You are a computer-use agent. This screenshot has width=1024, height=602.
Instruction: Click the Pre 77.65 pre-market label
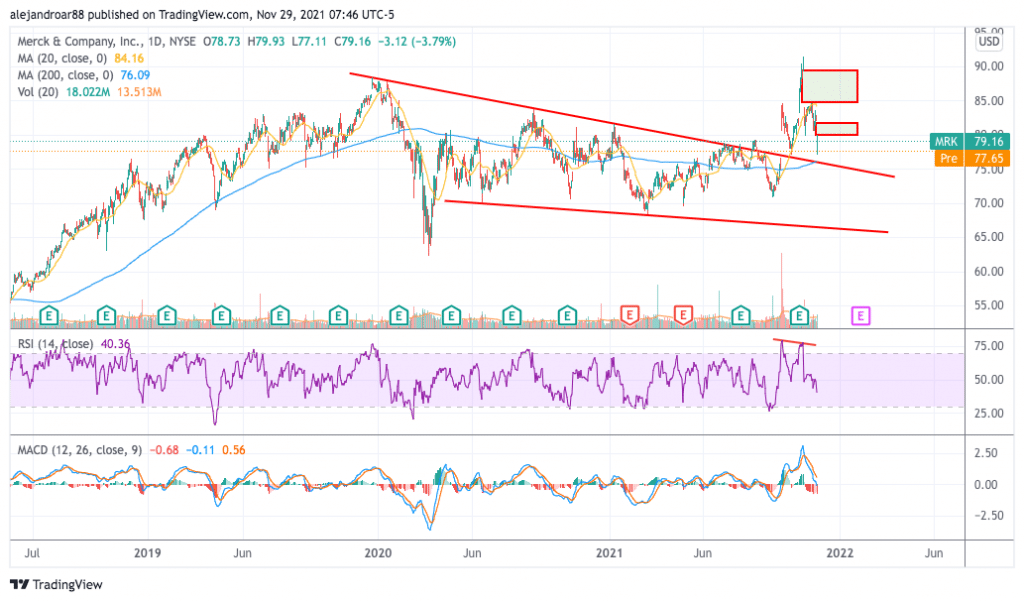click(x=972, y=158)
